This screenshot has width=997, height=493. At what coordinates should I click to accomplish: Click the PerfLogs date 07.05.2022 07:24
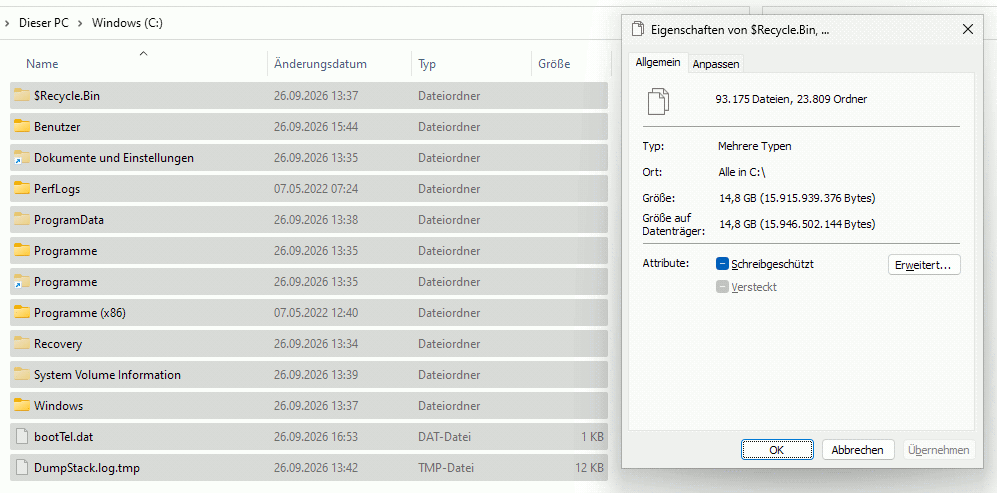[x=316, y=189]
